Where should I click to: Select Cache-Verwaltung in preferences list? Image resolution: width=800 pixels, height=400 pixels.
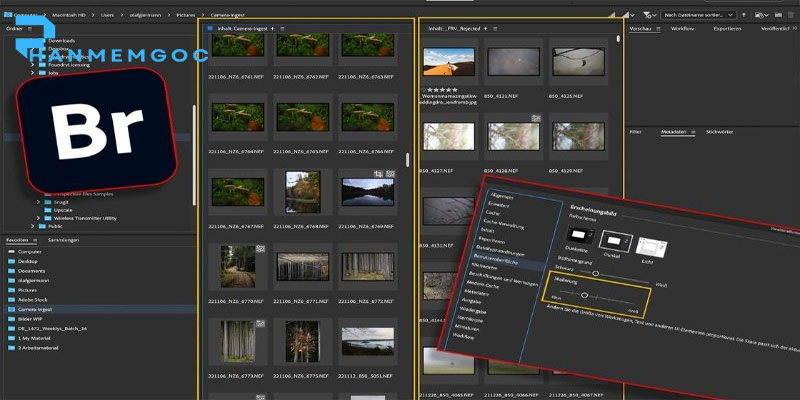(x=504, y=223)
